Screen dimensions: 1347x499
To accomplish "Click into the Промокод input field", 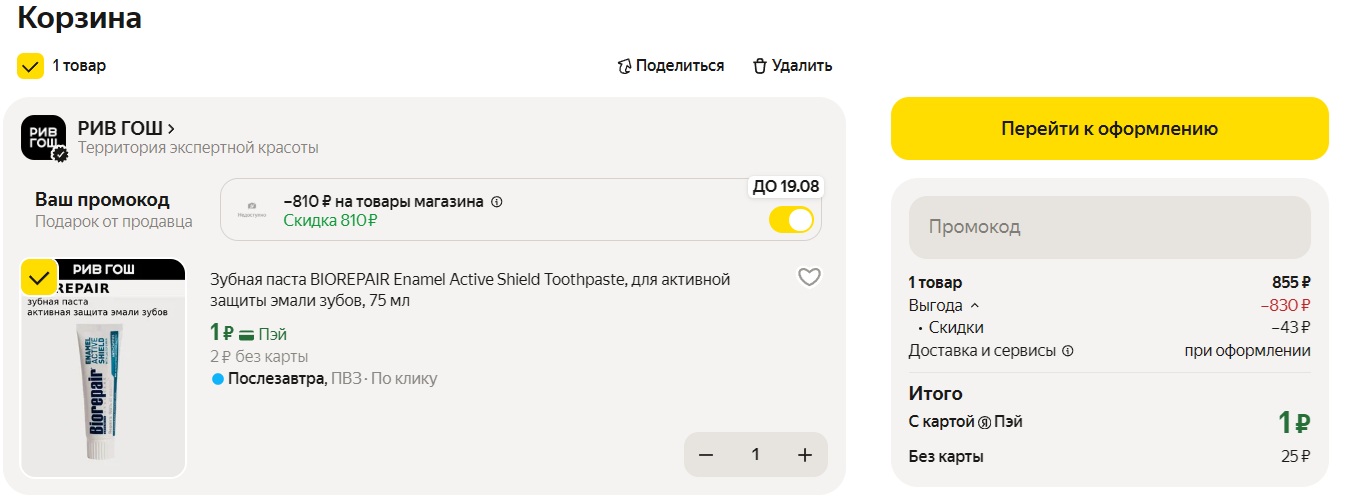I will coord(1110,227).
